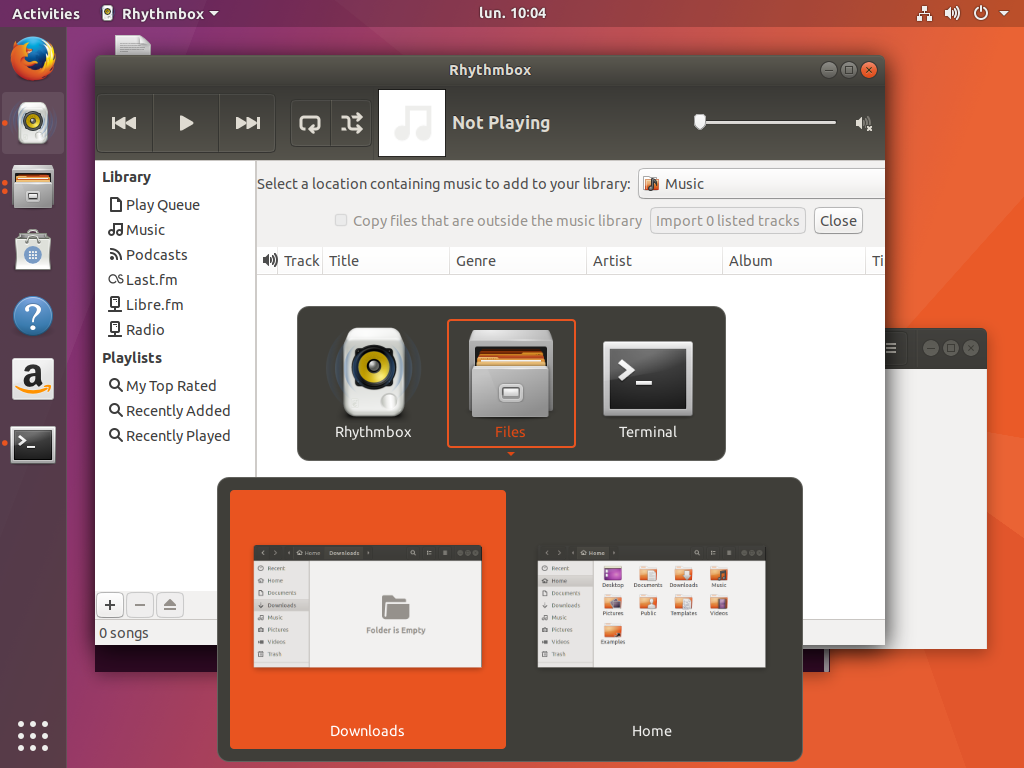Screen dimensions: 1024x768
Task: Click the Close button beside Import
Action: click(838, 221)
